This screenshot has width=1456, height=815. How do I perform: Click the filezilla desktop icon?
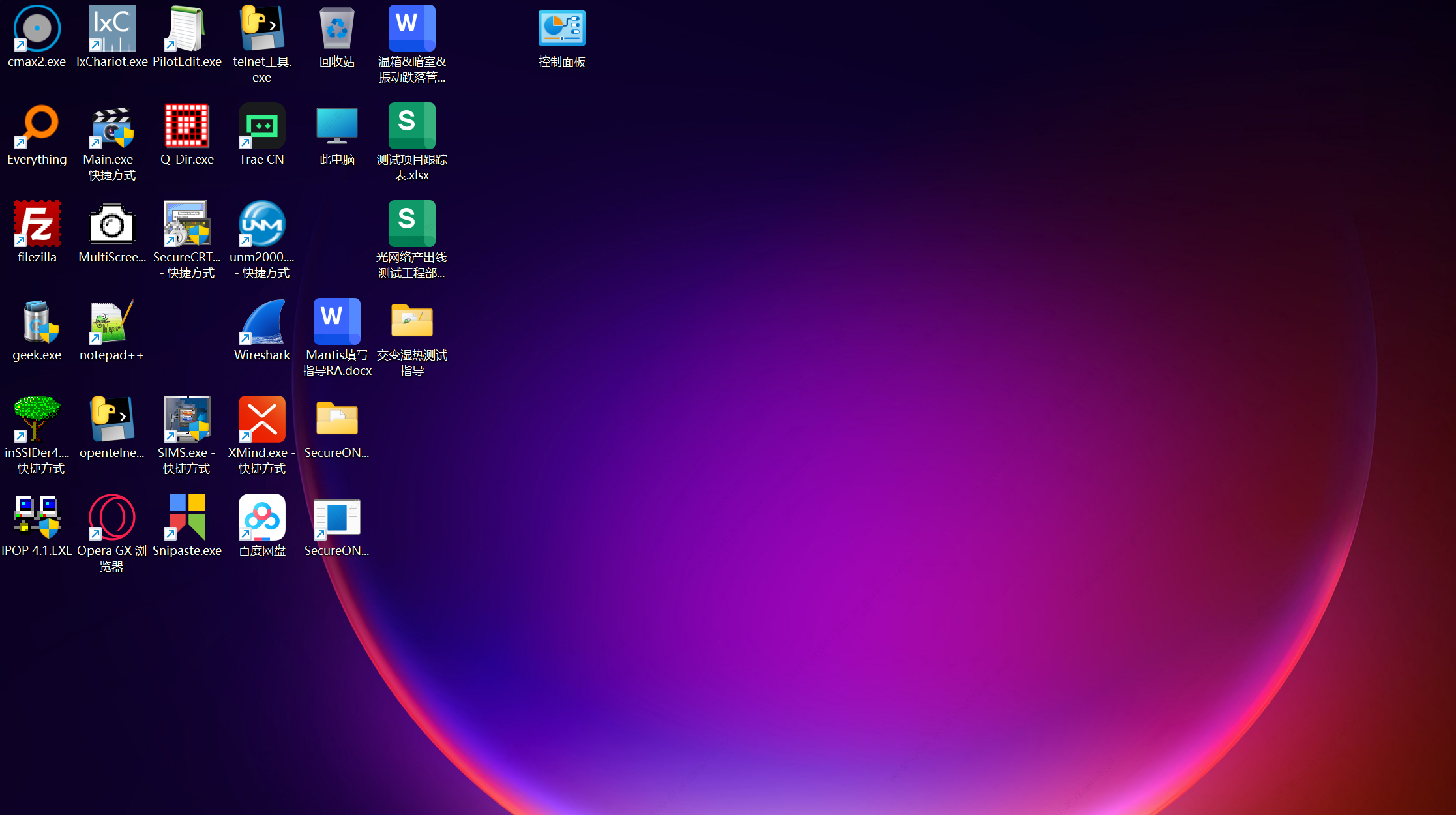pos(37,232)
